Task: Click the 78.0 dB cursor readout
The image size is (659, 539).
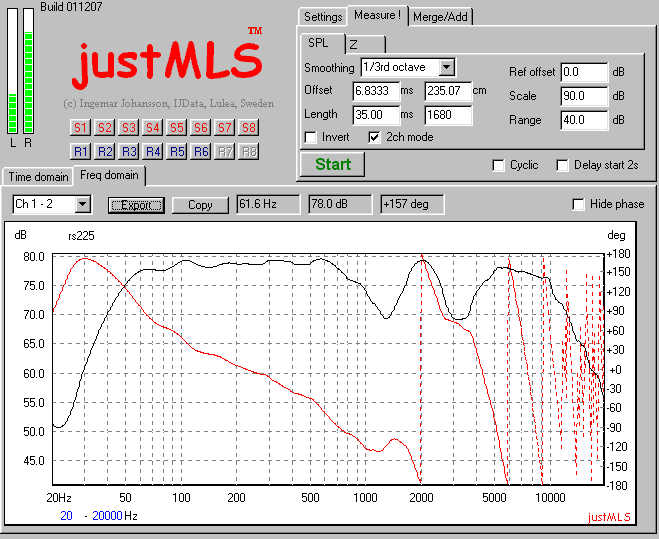Action: 340,204
